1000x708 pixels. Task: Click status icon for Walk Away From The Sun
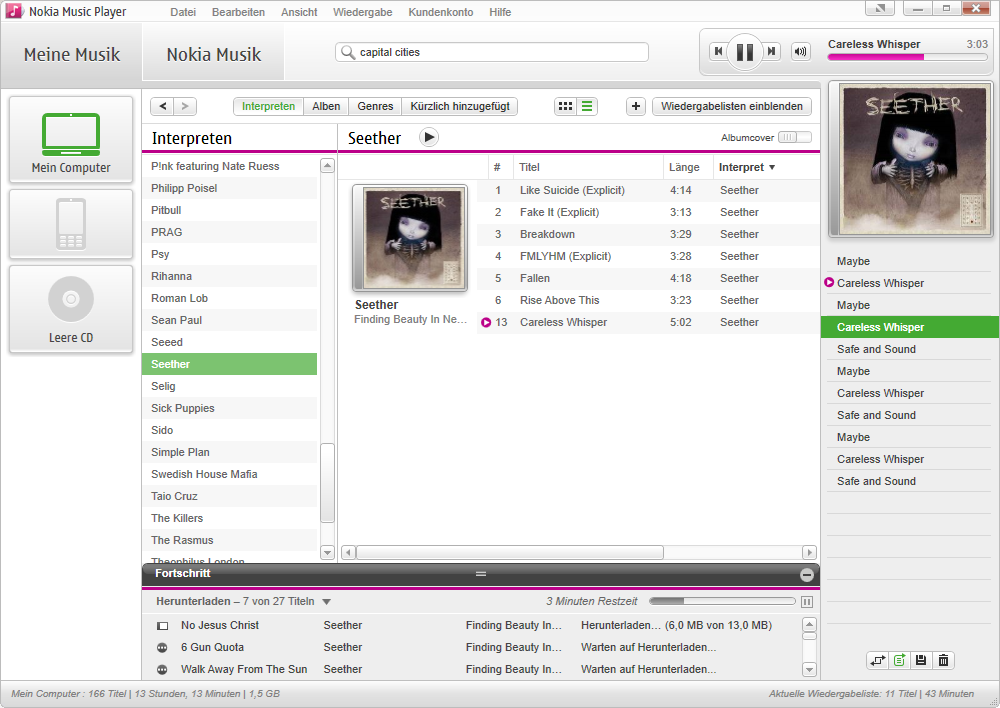click(163, 670)
